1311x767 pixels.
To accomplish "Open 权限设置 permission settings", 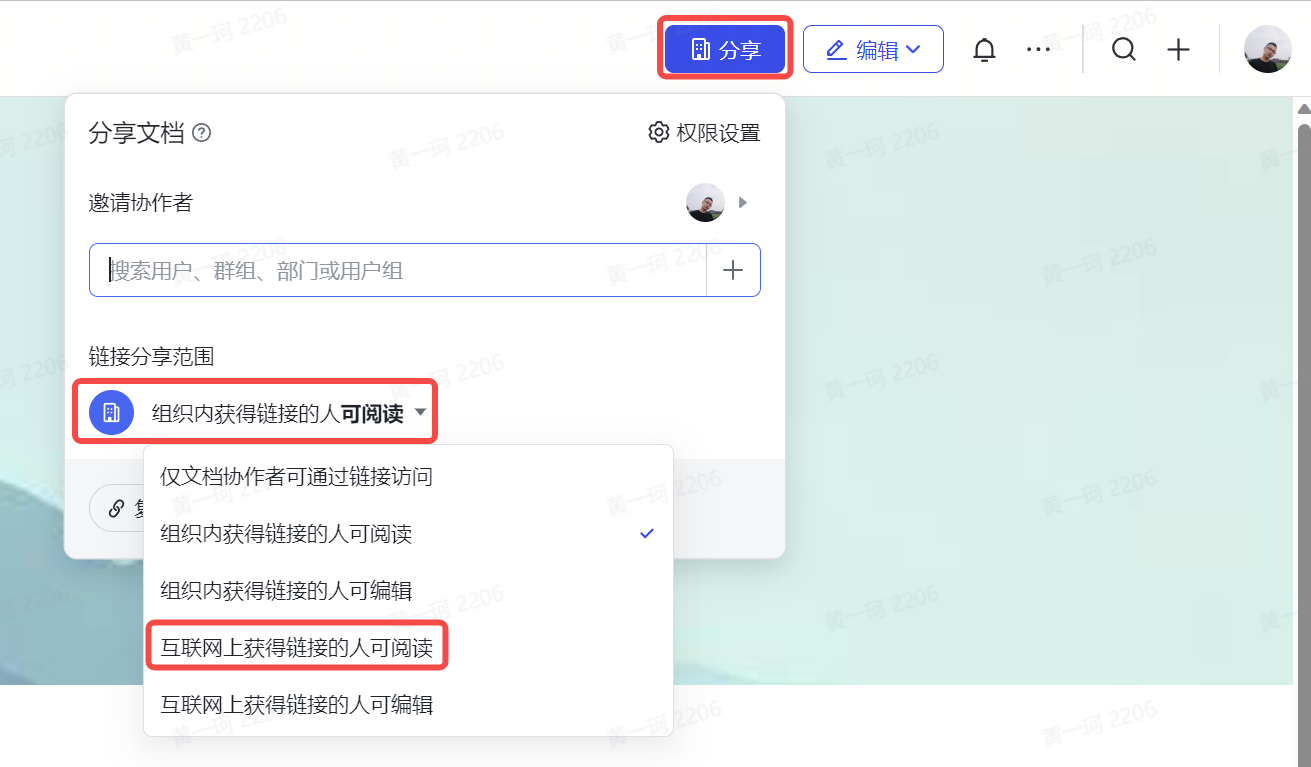I will [705, 133].
